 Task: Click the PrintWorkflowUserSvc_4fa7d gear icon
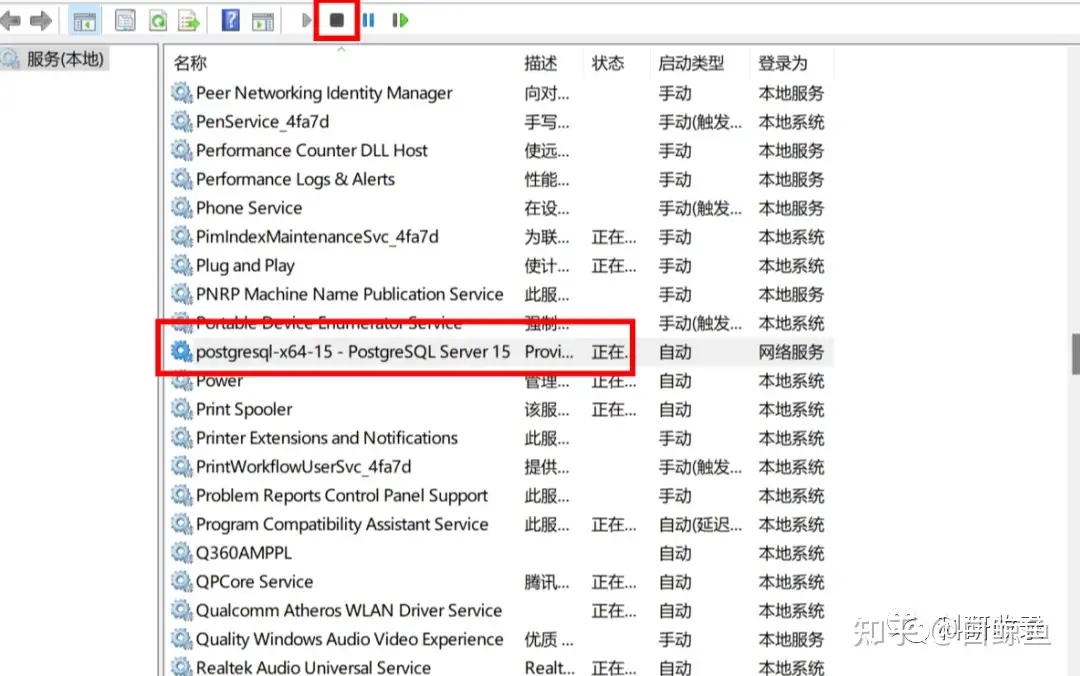[x=181, y=467]
